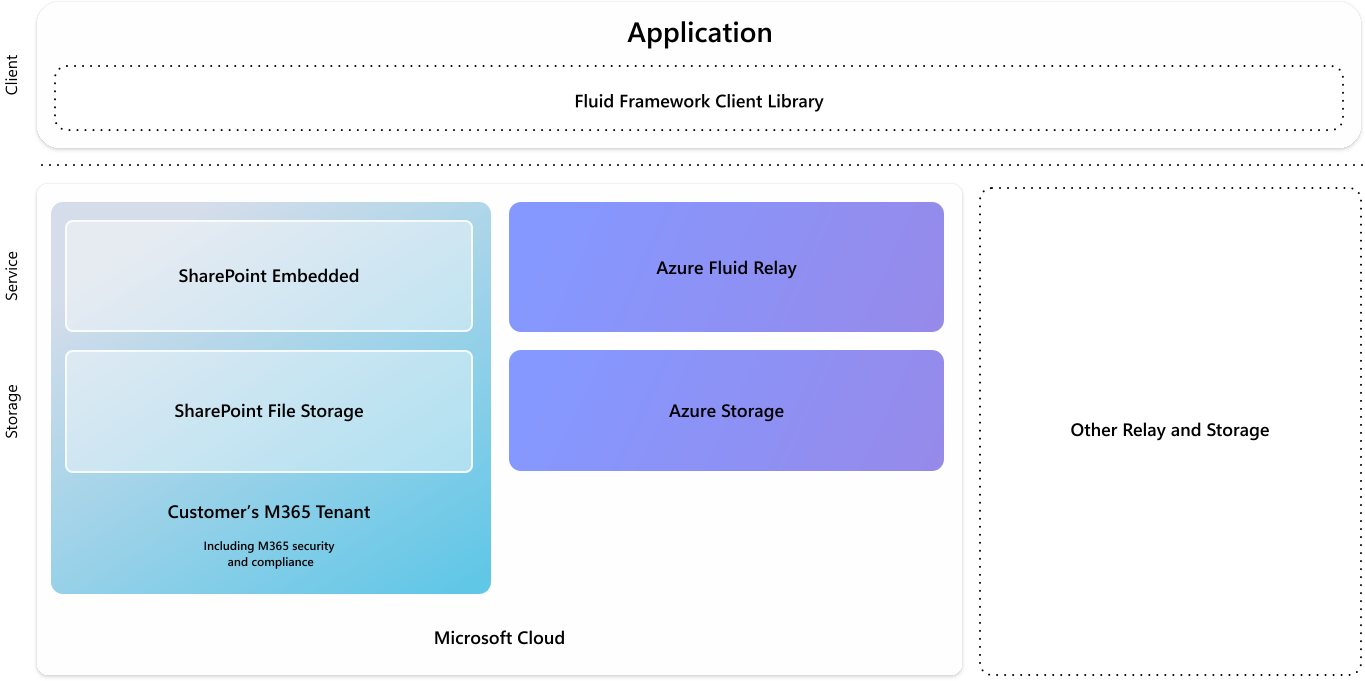Click the Azure Fluid Relay block
1365x681 pixels.
click(x=726, y=267)
